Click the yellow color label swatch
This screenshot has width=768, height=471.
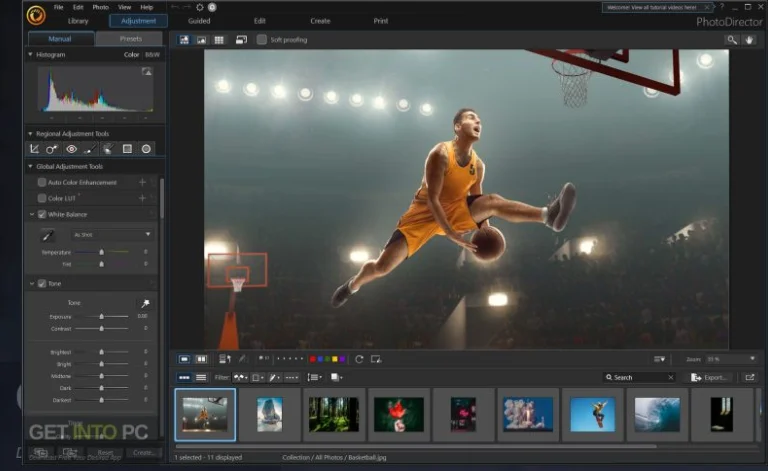[x=335, y=359]
